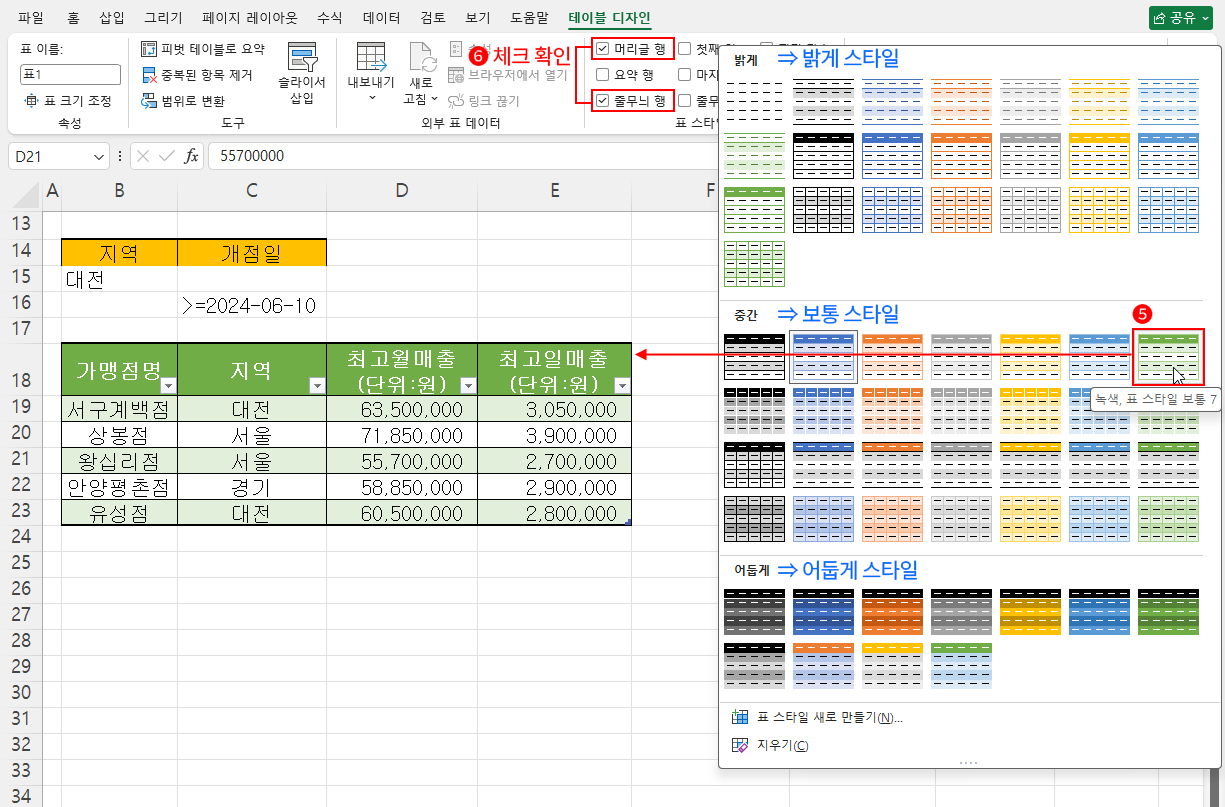Open the 최고월매출 column filter dropdown
This screenshot has width=1225, height=807.
click(467, 385)
